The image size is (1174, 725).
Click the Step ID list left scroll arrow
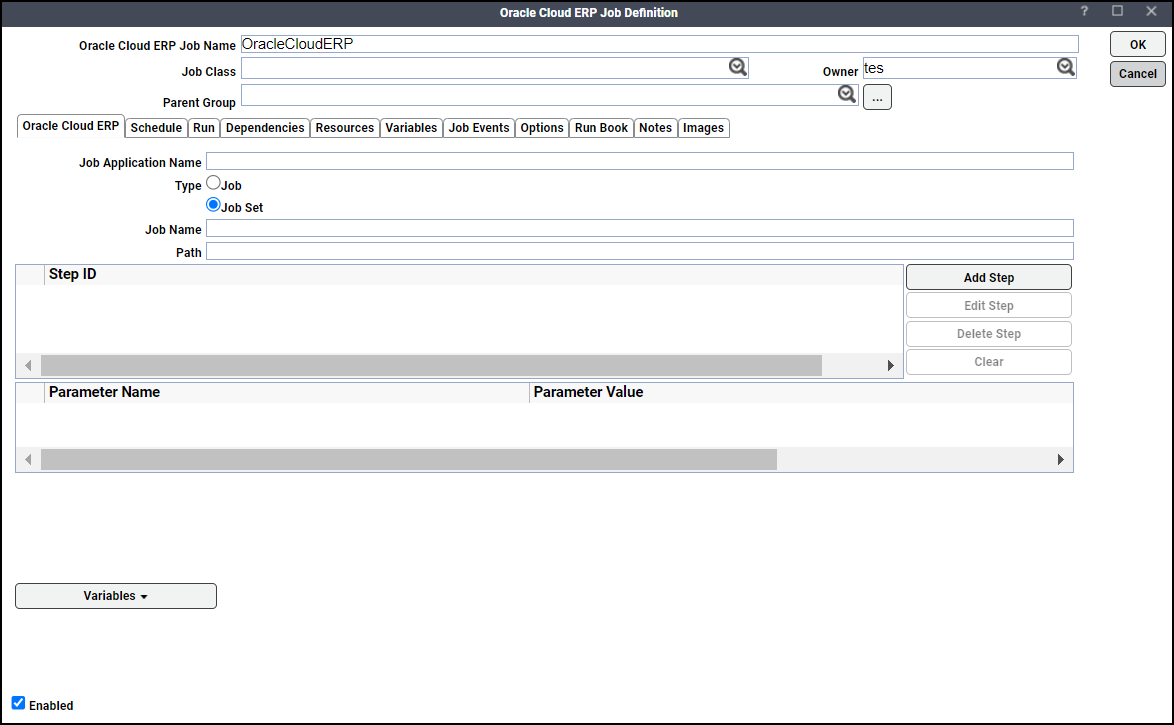pos(28,365)
